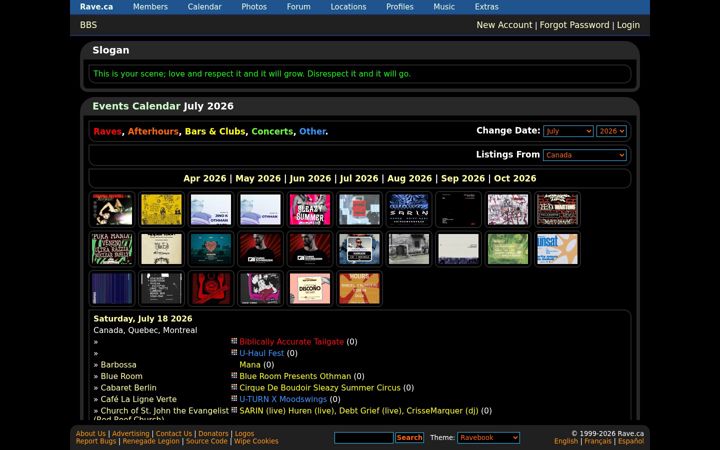Viewport: 720px width, 450px height.
Task: Open the dark blue striped flyer thumbnail
Action: click(112, 288)
